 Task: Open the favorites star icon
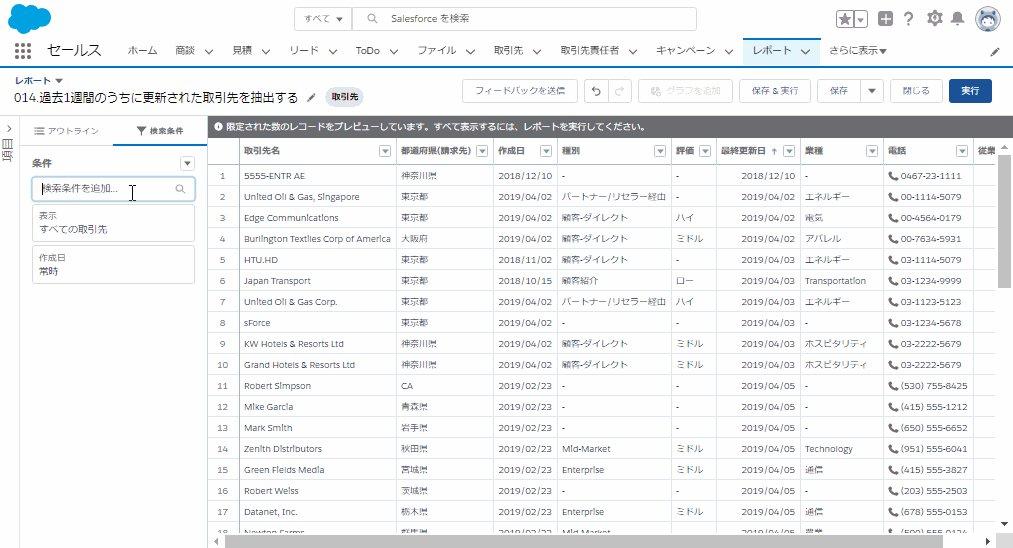pyautogui.click(x=844, y=19)
